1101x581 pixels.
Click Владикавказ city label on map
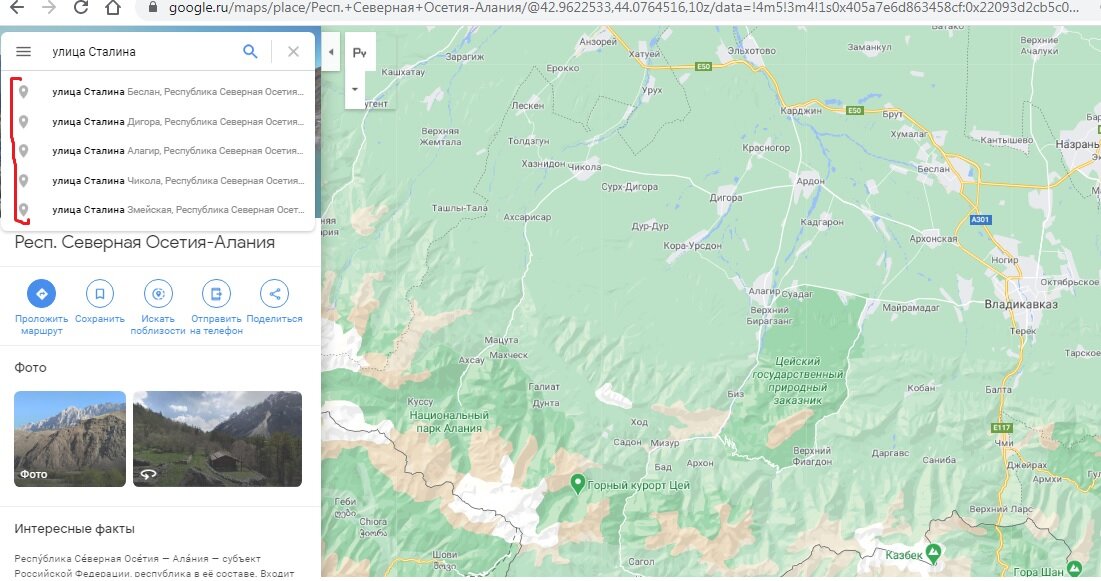[1021, 304]
